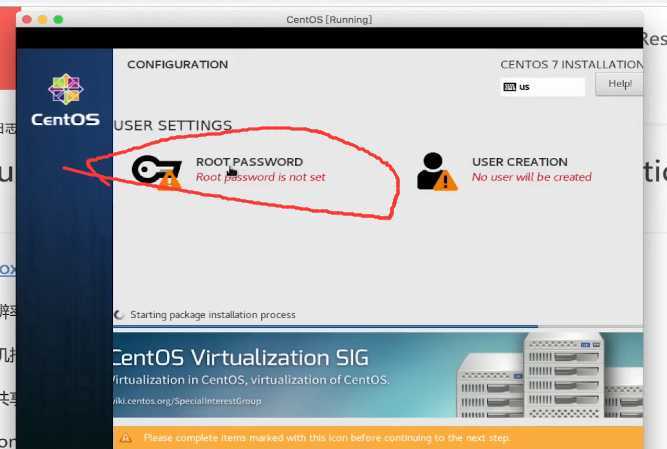Maximize the CentOS VM window (green button)
Viewport: 667px width, 449px height.
[58, 20]
